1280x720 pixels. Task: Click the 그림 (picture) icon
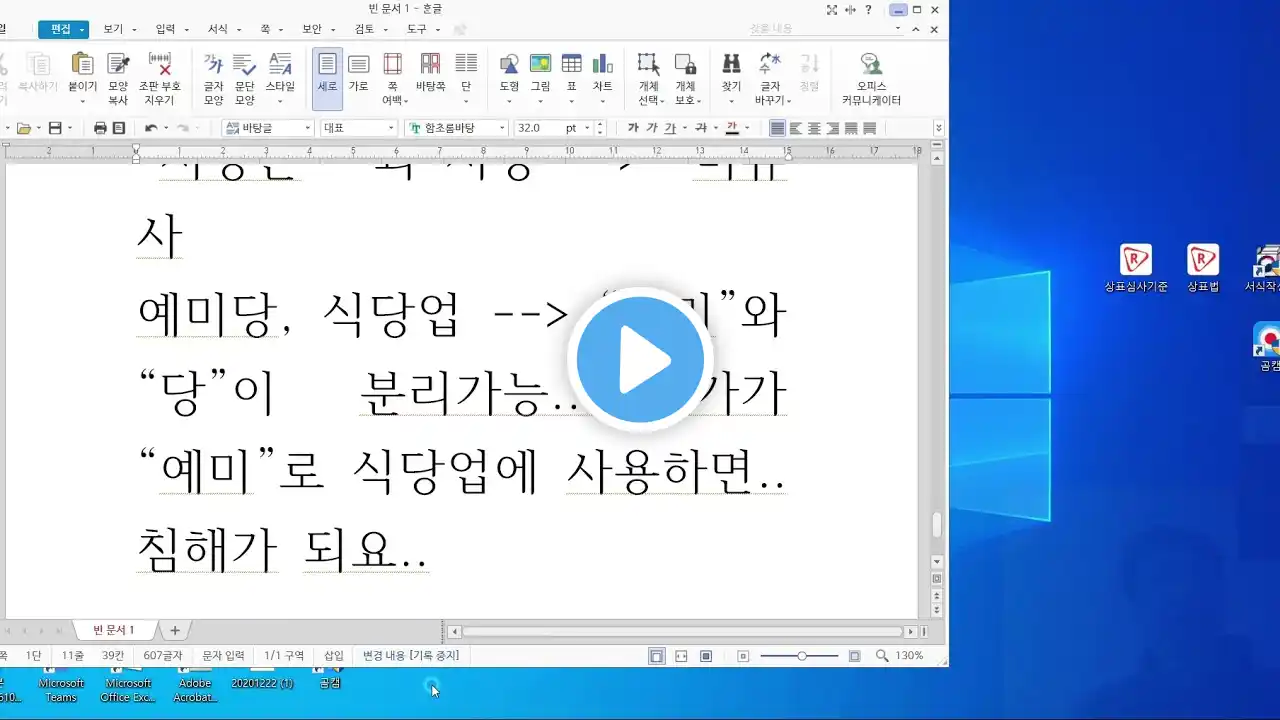(540, 64)
